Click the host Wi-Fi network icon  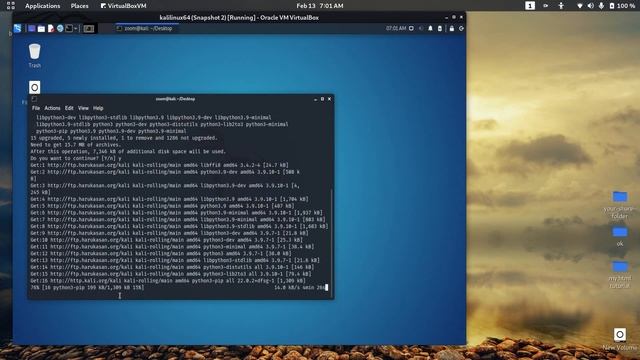coord(580,6)
